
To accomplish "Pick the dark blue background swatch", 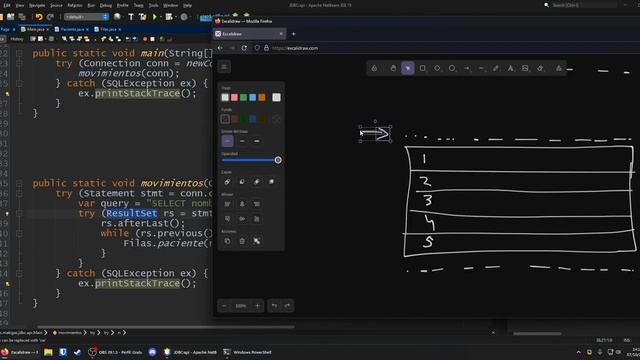I will click(x=253, y=119).
